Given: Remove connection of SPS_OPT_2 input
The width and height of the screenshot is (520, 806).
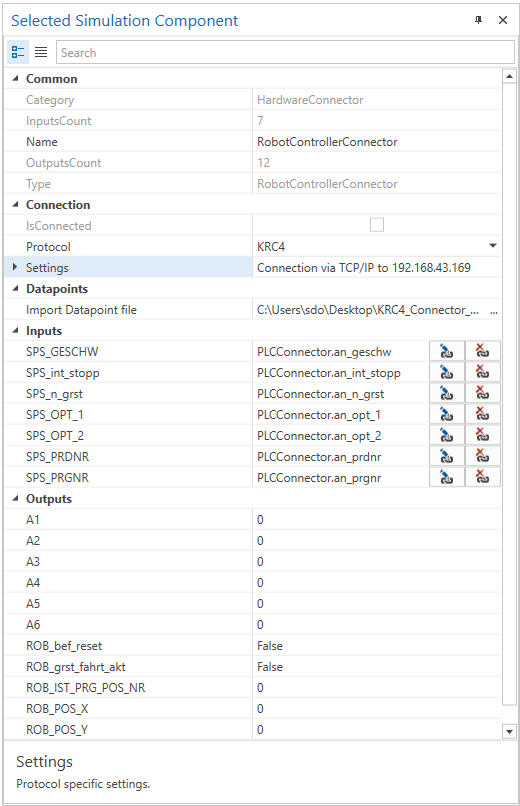Looking at the screenshot, I should click(x=482, y=436).
